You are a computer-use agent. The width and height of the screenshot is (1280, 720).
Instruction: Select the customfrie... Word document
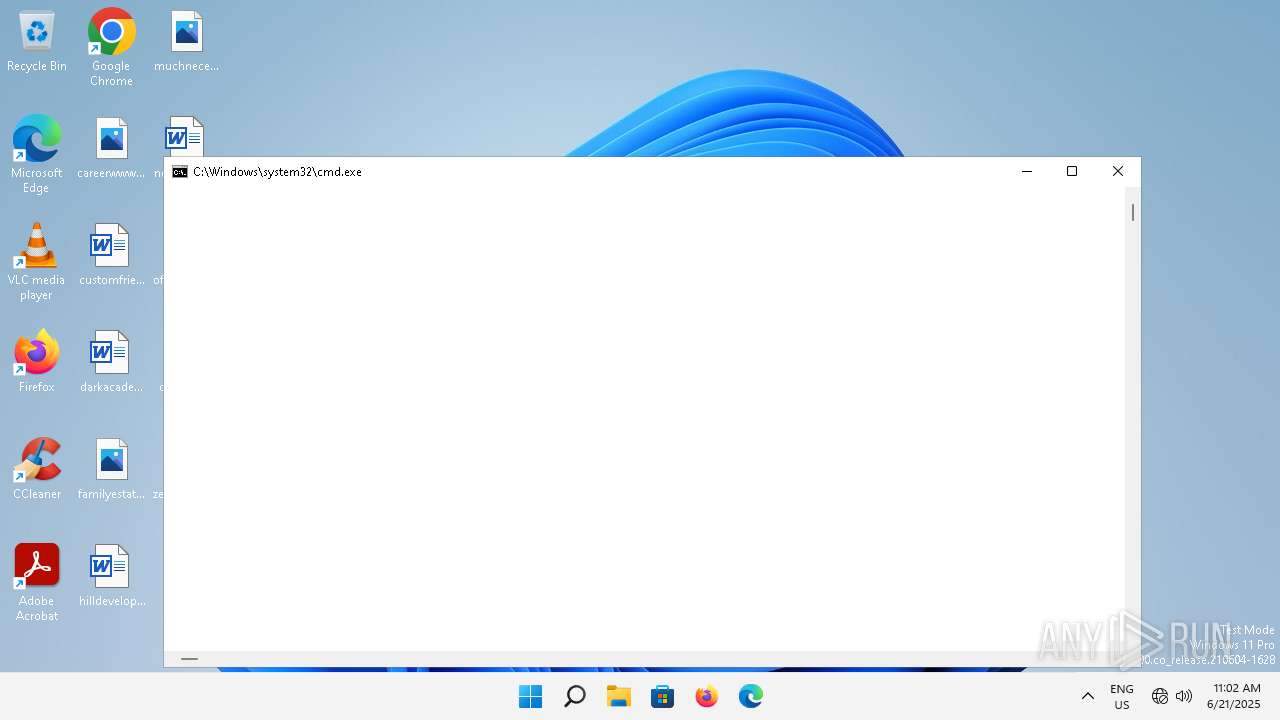[x=111, y=256]
